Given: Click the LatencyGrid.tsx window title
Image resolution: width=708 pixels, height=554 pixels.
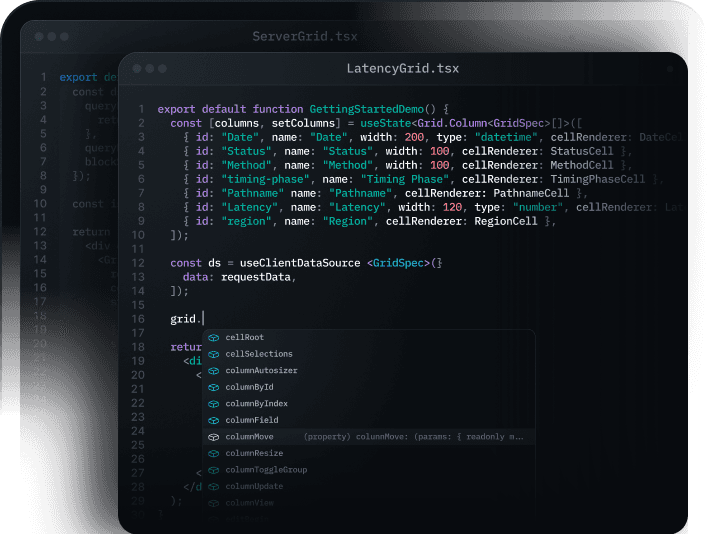Looking at the screenshot, I should (x=403, y=69).
